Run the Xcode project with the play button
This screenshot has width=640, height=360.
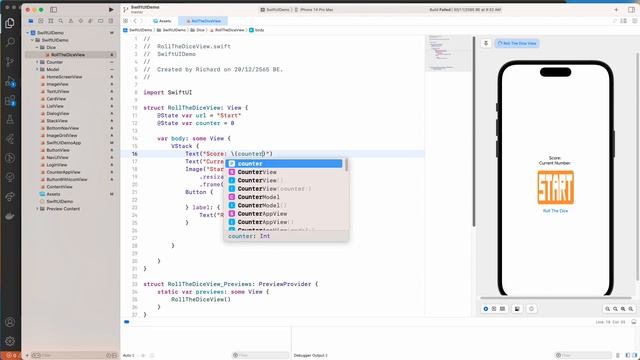click(111, 9)
